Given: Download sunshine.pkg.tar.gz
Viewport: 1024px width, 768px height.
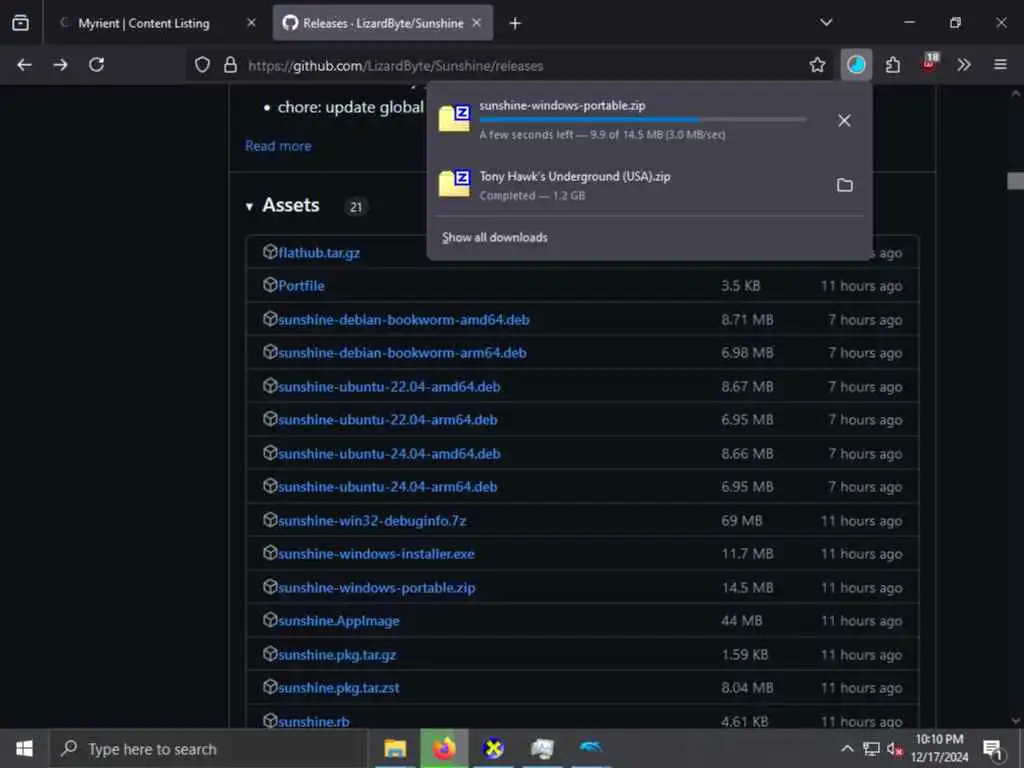Looking at the screenshot, I should point(337,655).
